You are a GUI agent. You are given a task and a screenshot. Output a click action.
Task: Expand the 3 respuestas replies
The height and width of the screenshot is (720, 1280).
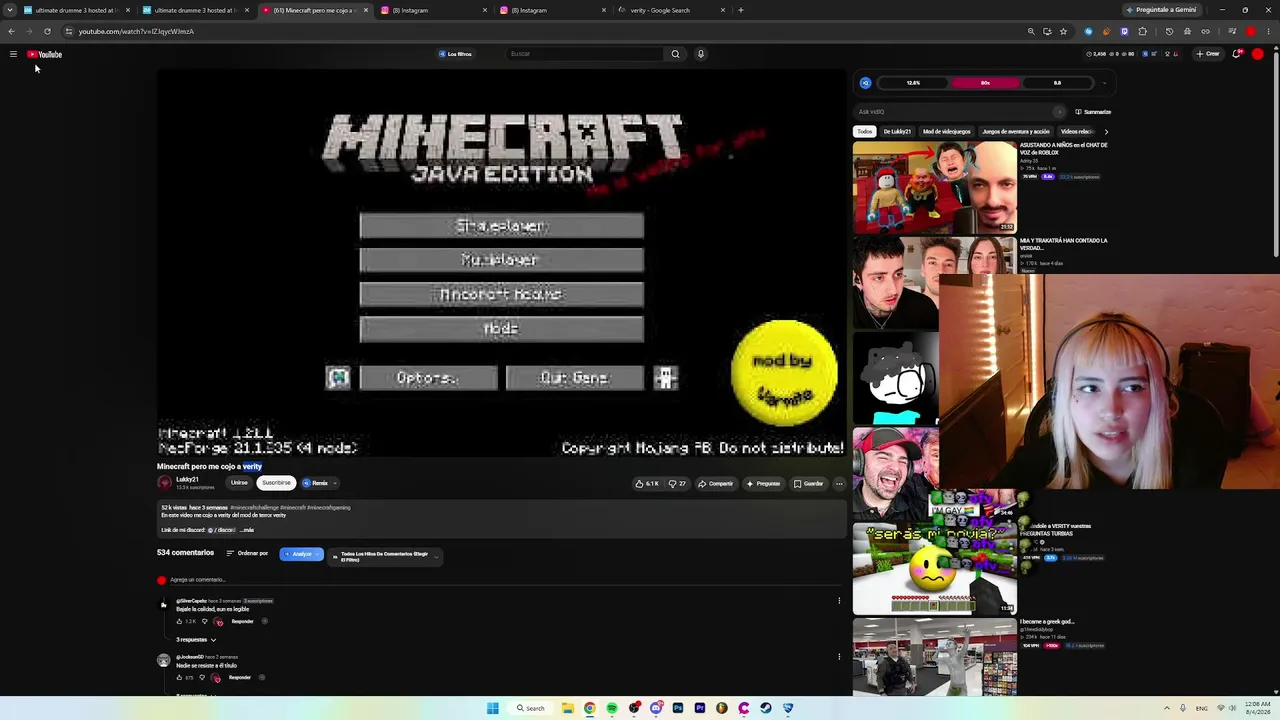196,640
